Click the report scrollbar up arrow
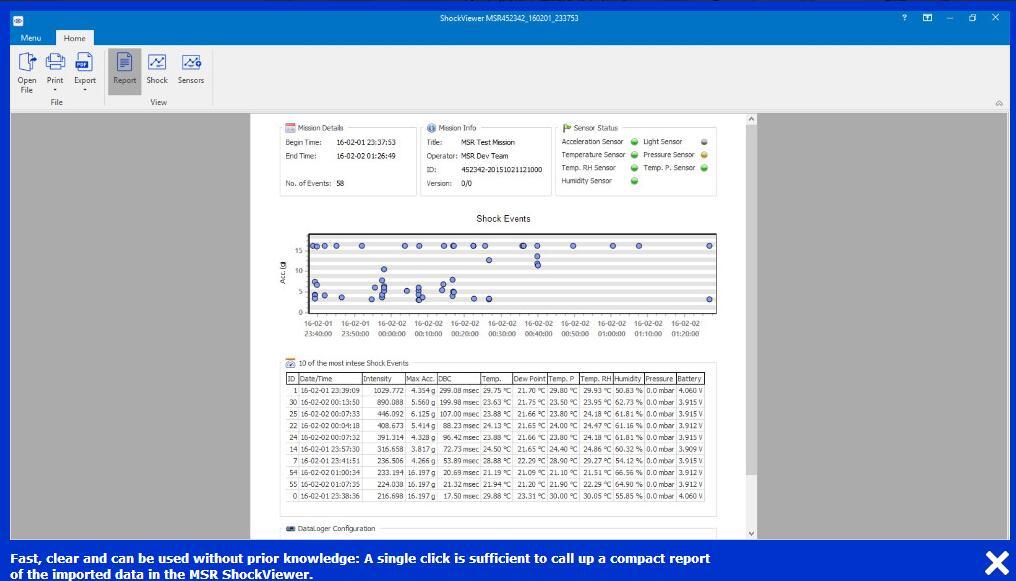Image resolution: width=1016 pixels, height=581 pixels. point(751,119)
